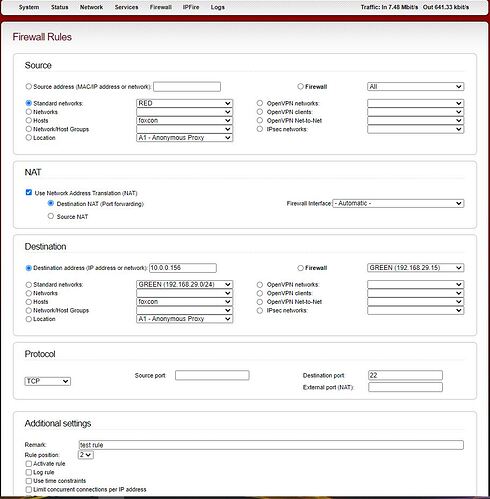
Task: Select Destination OpenVPN networks radio
Action: pos(260,285)
